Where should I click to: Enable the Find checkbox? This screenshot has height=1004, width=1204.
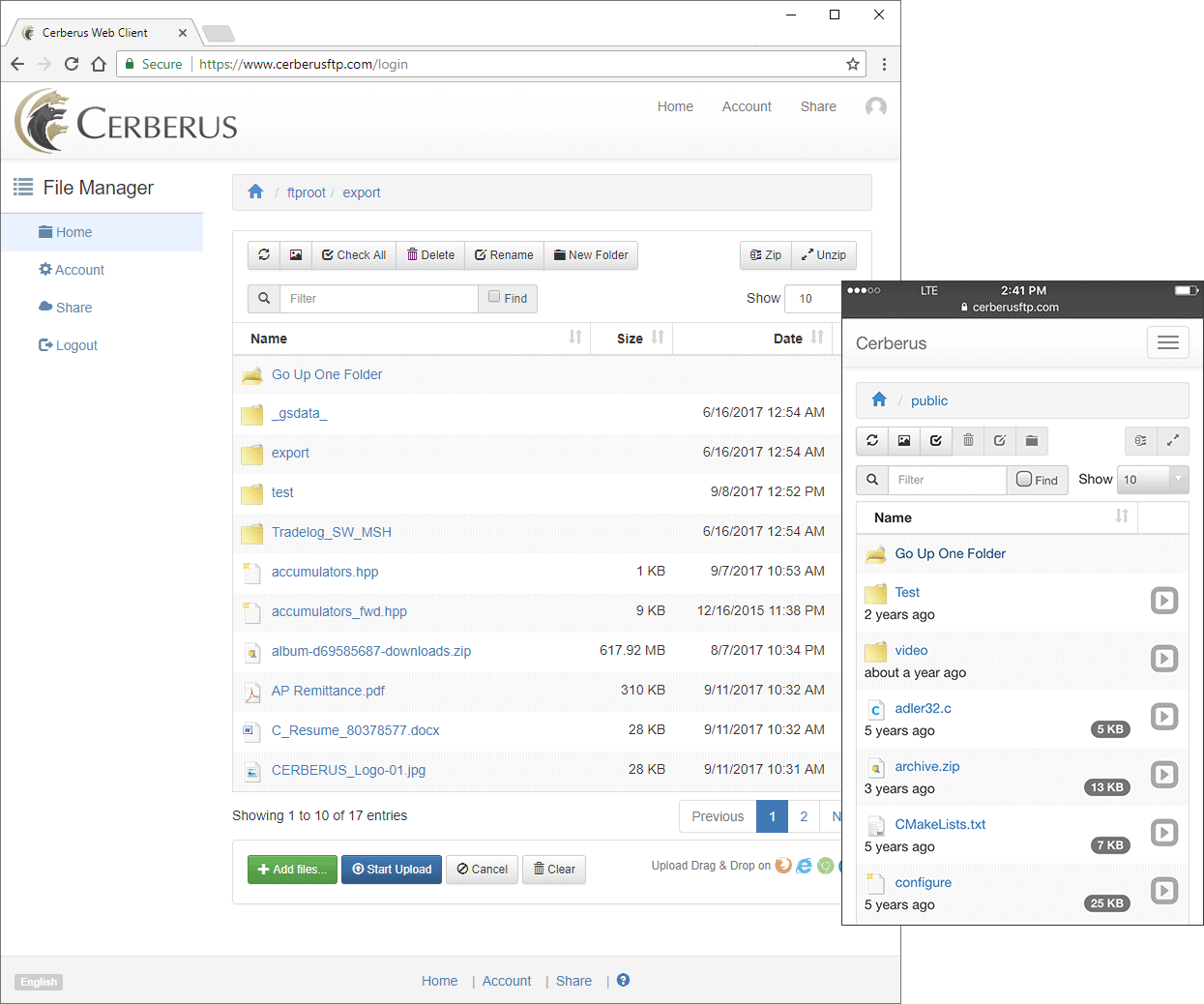pyautogui.click(x=496, y=298)
